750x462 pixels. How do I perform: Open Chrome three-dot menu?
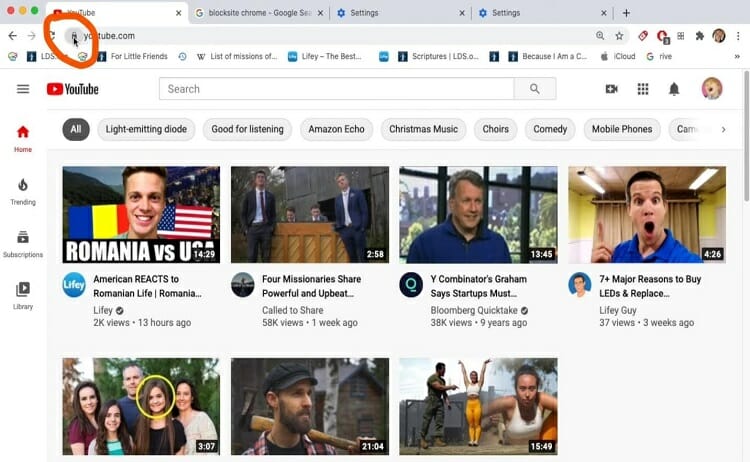point(738,36)
